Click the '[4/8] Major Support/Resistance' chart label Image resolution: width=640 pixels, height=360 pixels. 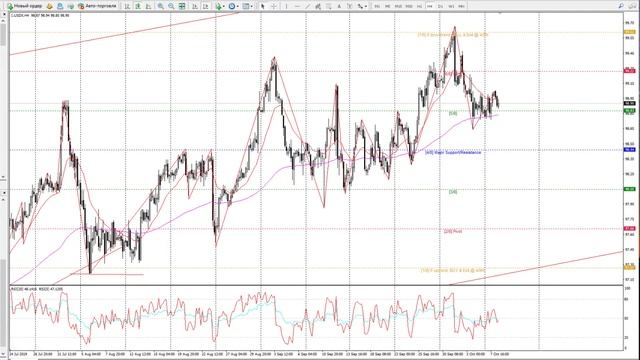[453, 152]
